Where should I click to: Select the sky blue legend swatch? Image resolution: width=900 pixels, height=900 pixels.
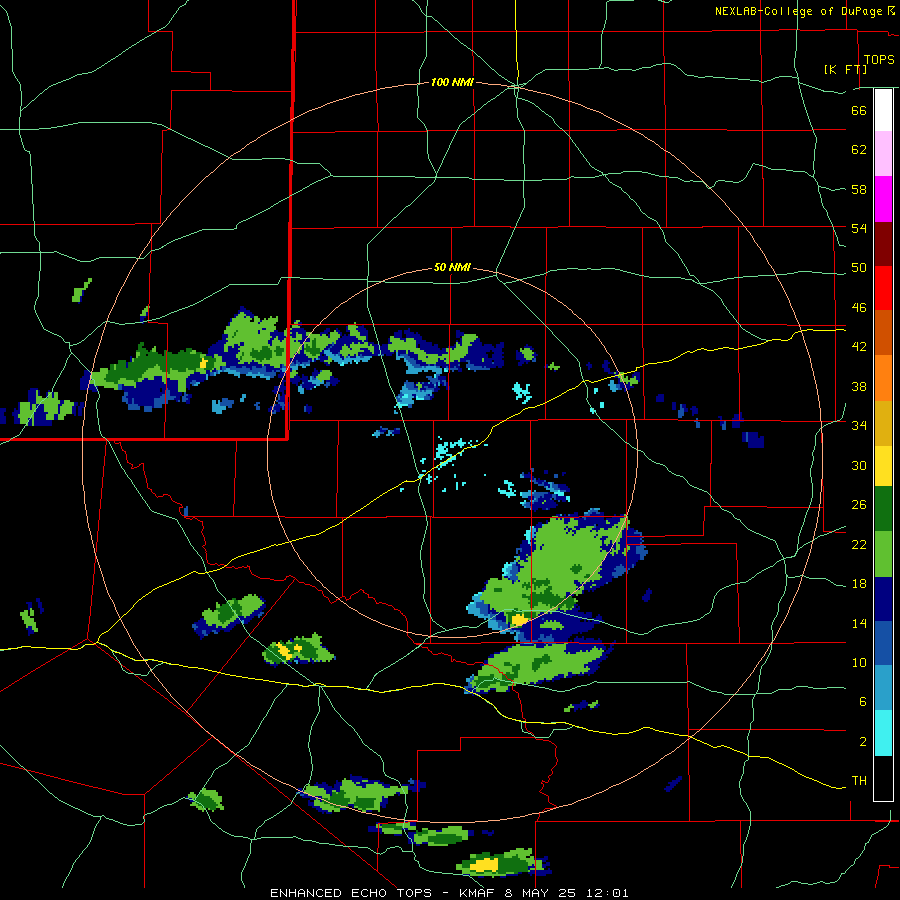coord(883,688)
